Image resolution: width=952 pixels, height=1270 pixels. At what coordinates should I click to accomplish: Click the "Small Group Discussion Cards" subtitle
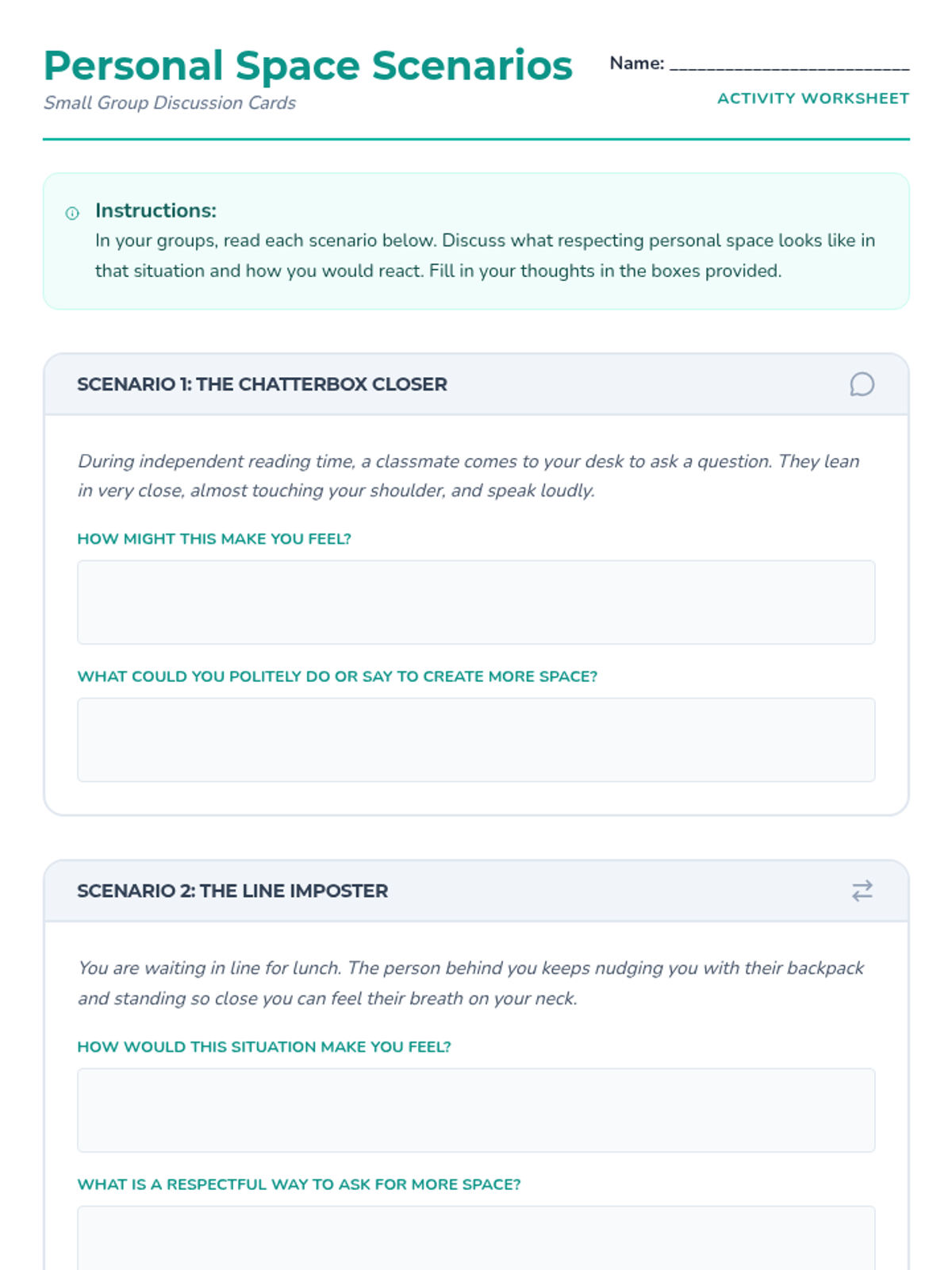point(170,103)
